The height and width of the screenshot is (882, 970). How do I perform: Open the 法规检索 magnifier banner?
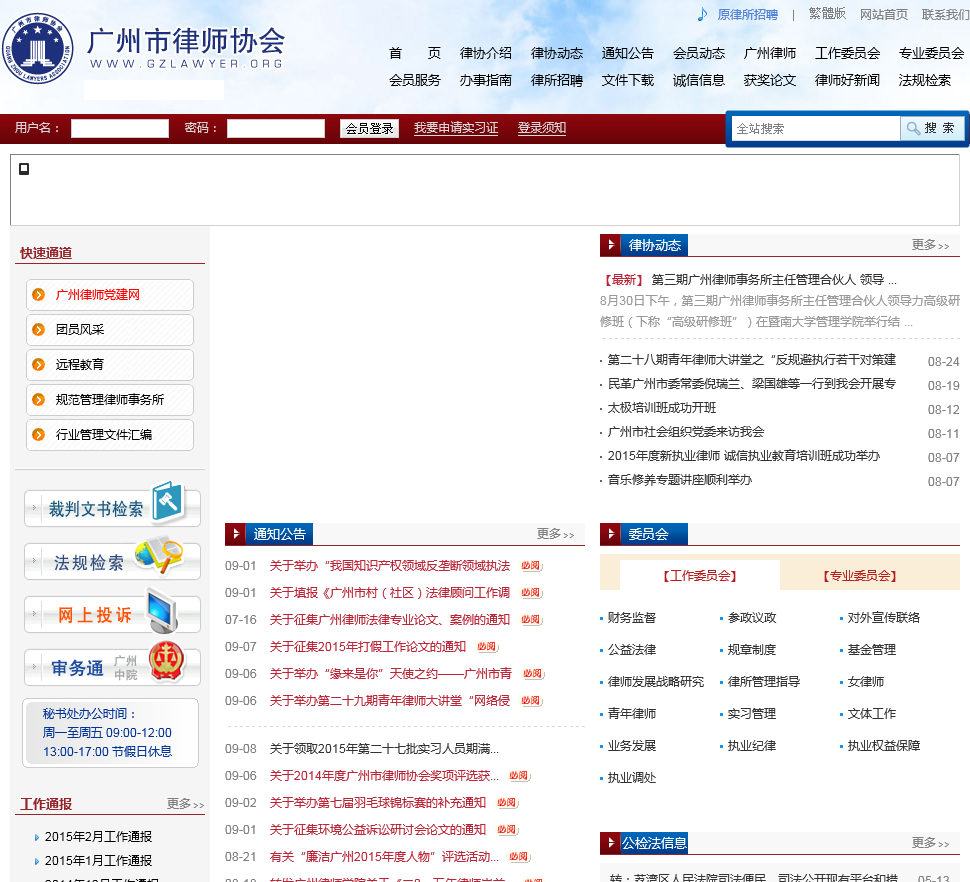(x=112, y=559)
